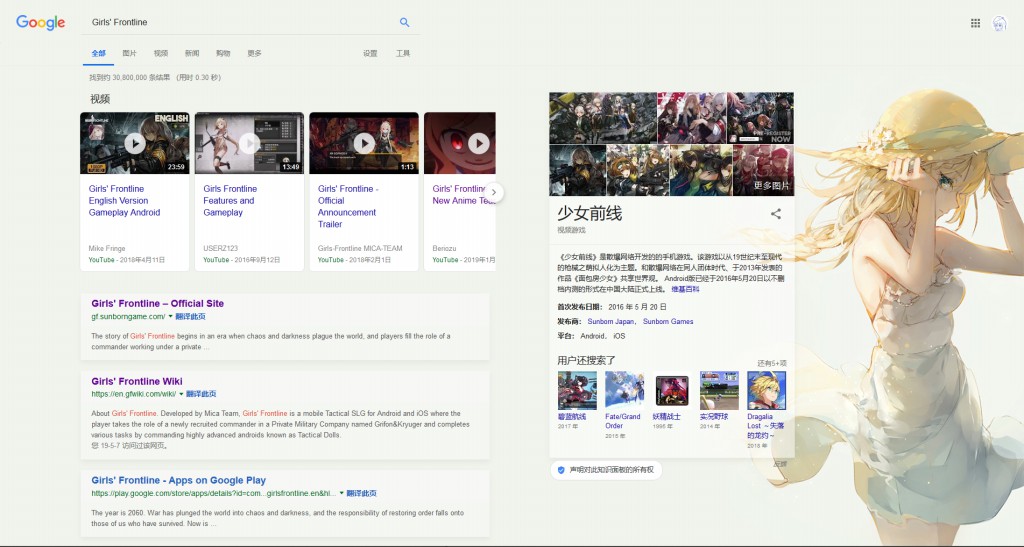Play the Features and Gameplay video
This screenshot has height=547, width=1024.
[249, 143]
